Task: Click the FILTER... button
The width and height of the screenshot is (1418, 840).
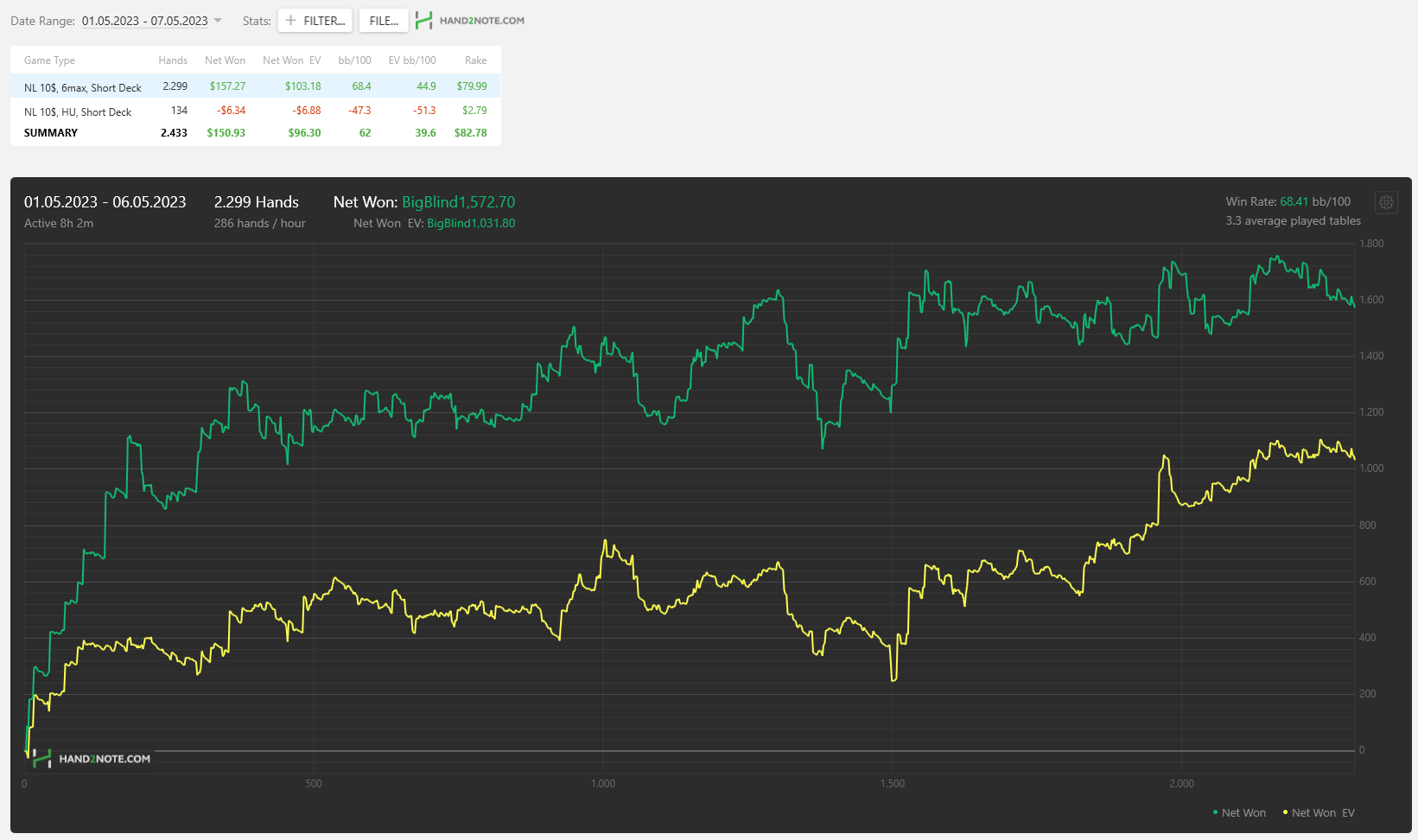Action: pyautogui.click(x=315, y=21)
